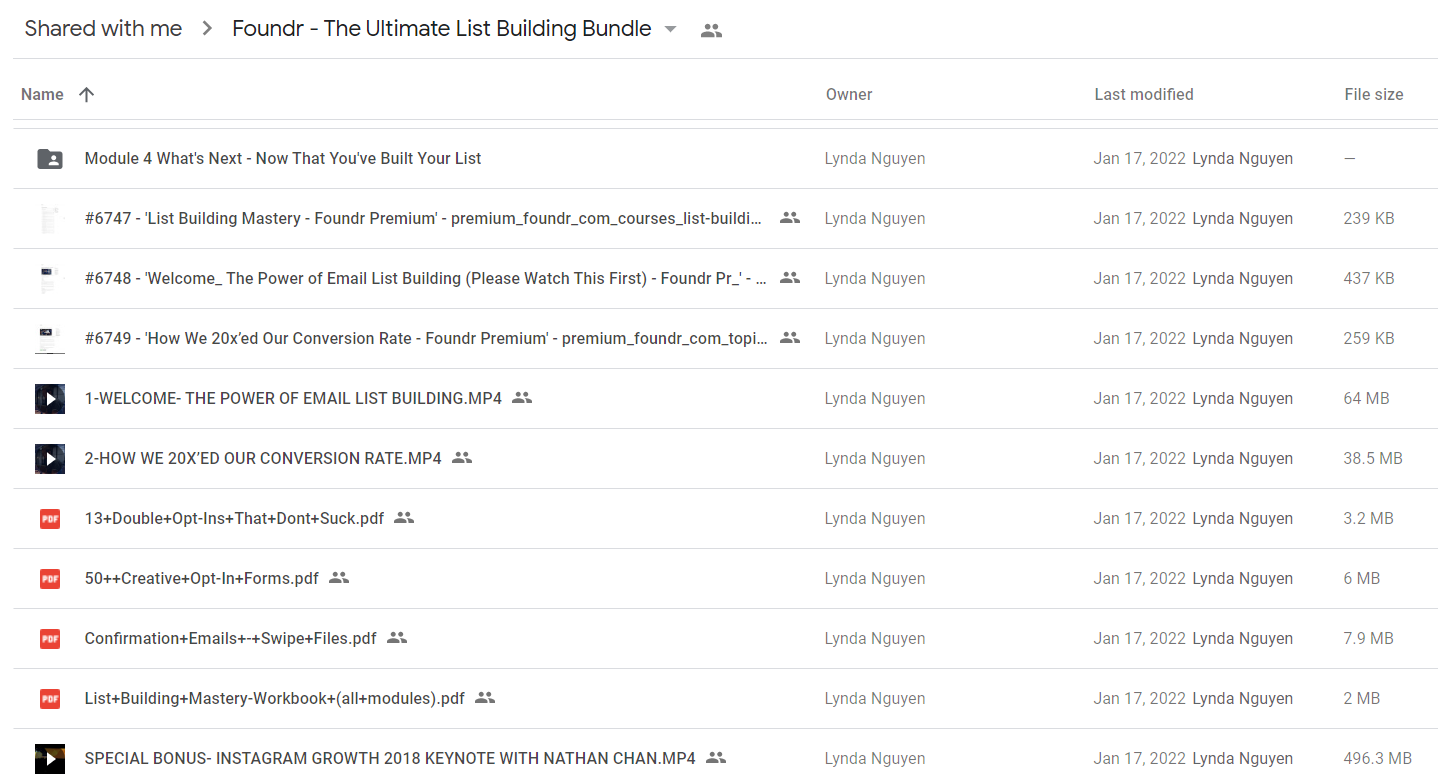
Task: Sort by Name column header
Action: click(x=42, y=94)
